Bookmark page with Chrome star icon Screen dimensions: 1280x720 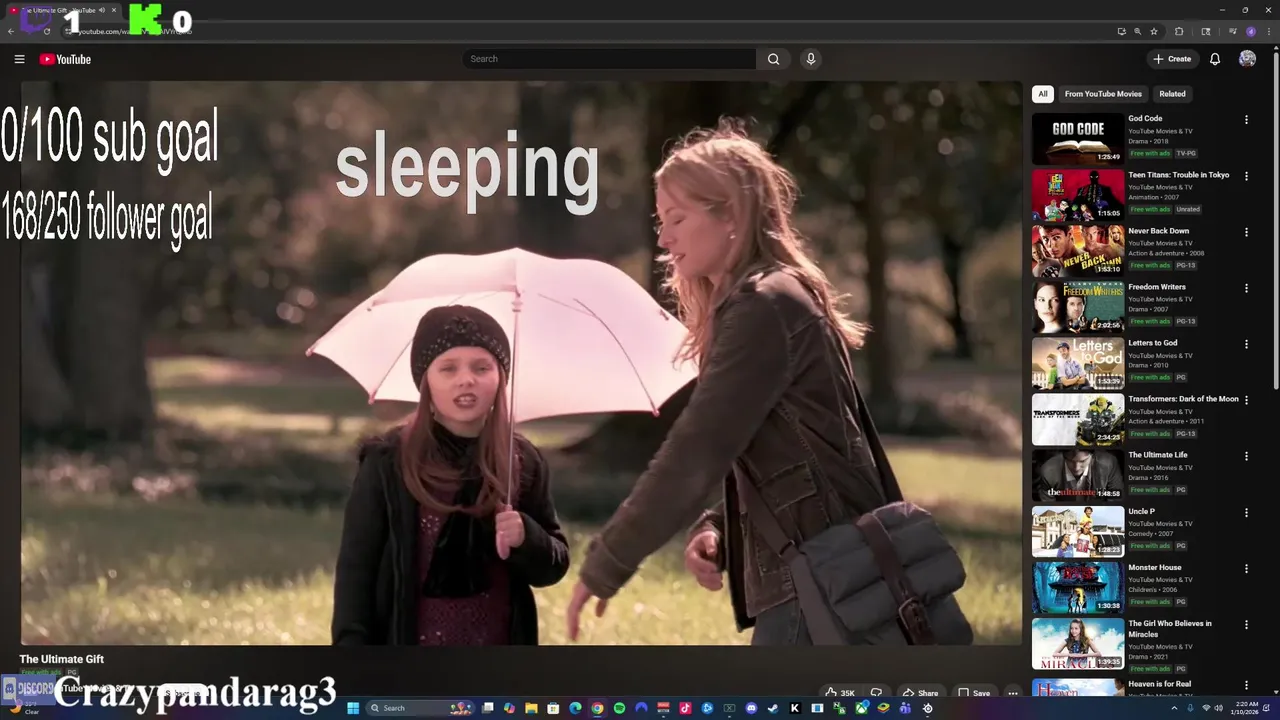(x=1154, y=31)
